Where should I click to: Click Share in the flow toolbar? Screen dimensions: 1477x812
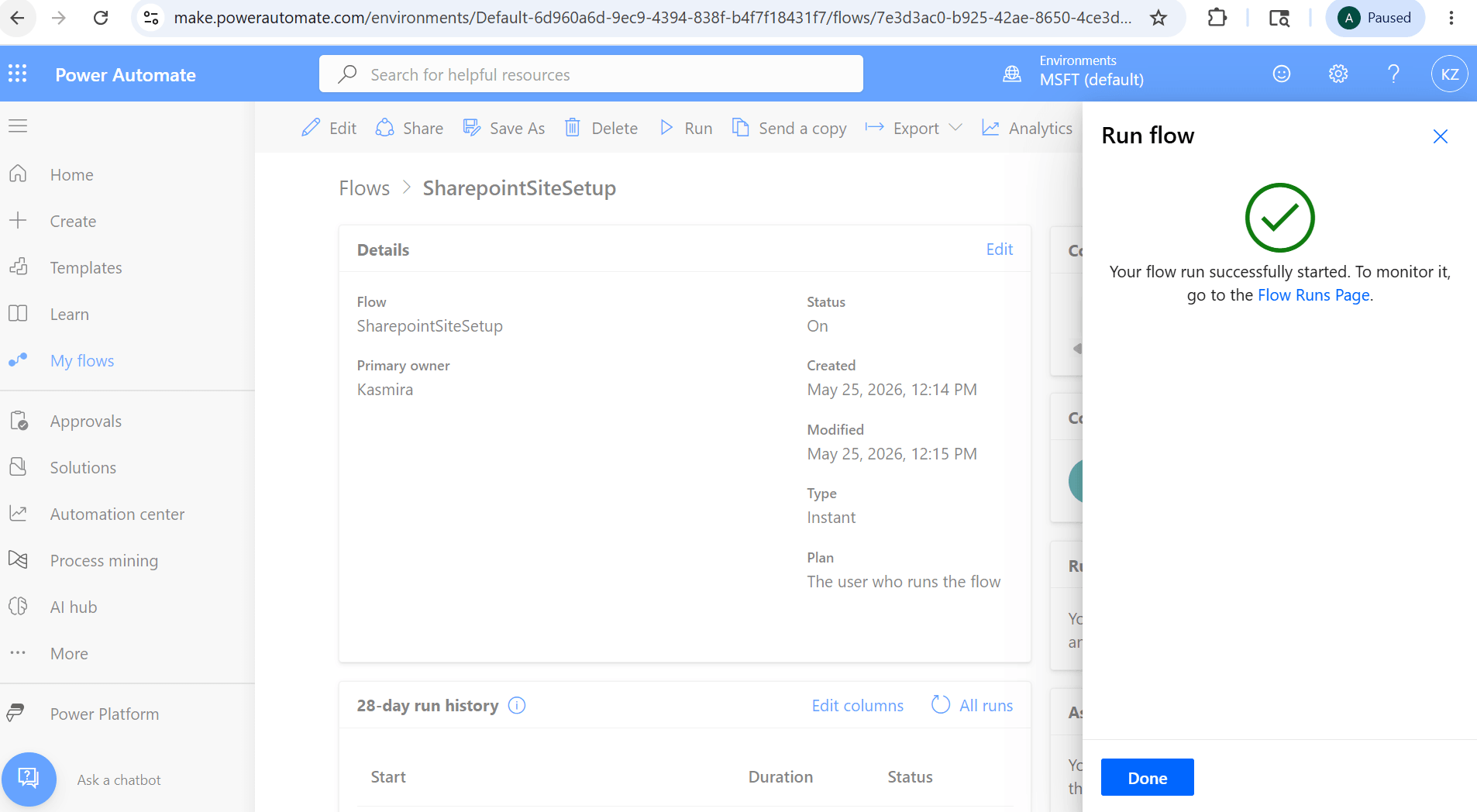(409, 128)
